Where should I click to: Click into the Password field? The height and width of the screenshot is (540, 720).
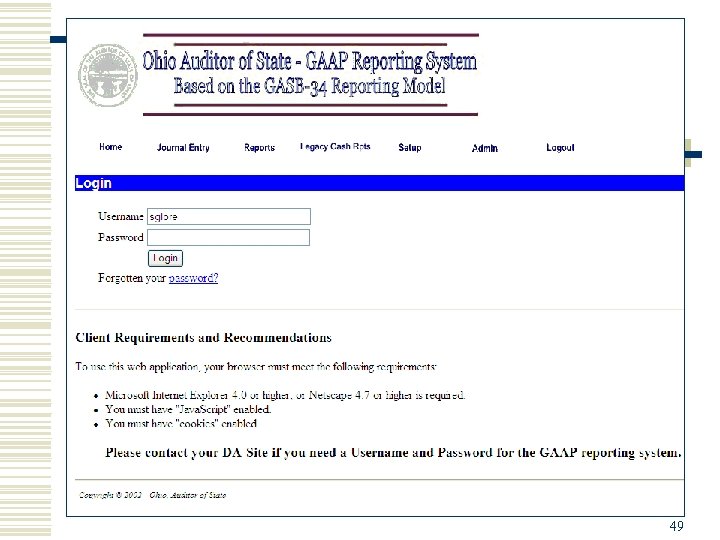pos(228,237)
